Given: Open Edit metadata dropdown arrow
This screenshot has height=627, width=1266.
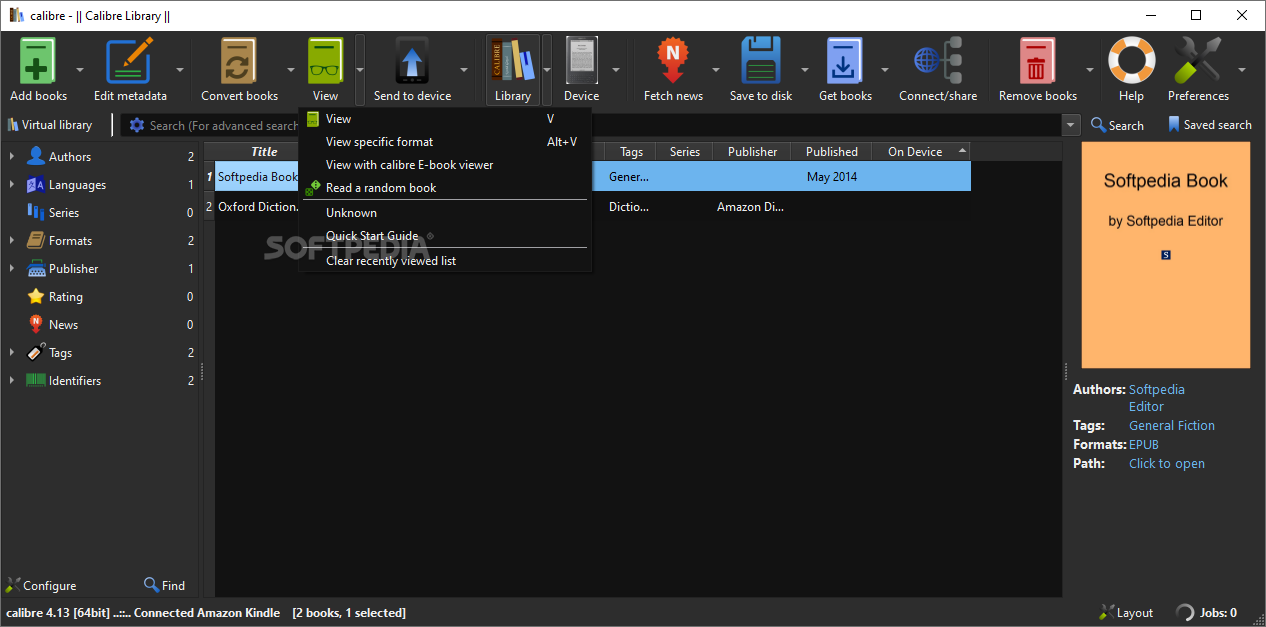Looking at the screenshot, I should click(x=180, y=70).
